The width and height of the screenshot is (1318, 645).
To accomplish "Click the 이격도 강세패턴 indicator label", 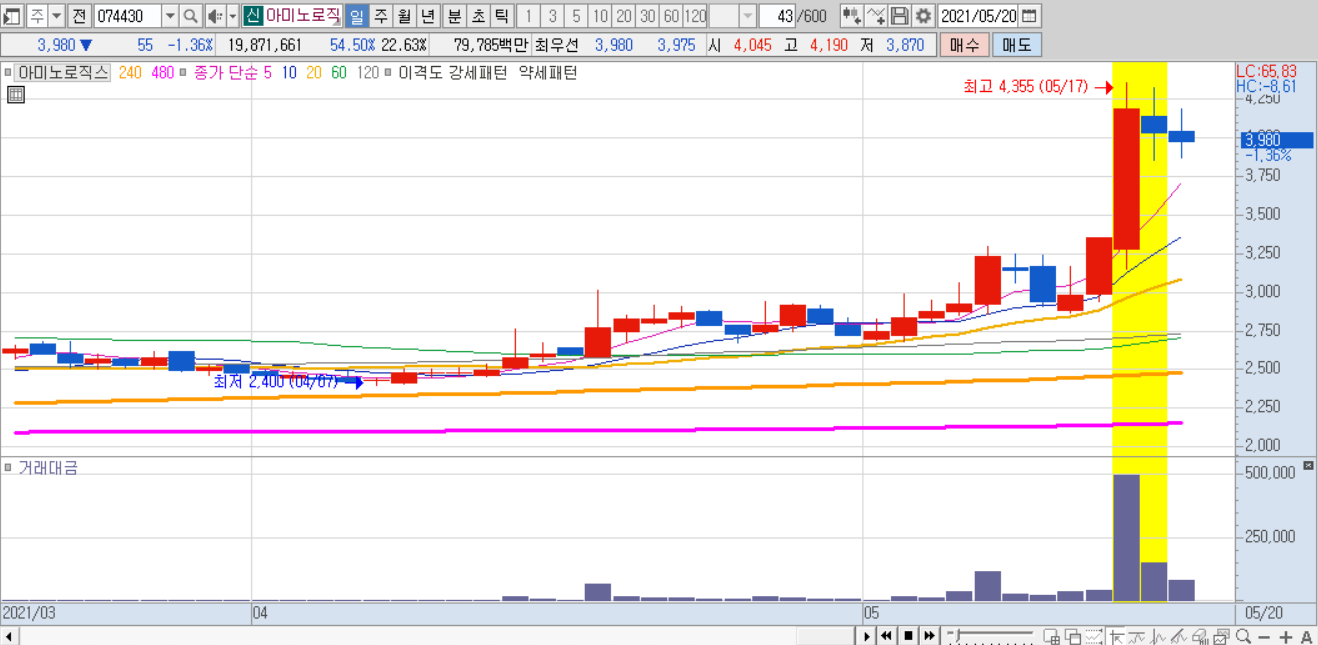I will coord(452,72).
